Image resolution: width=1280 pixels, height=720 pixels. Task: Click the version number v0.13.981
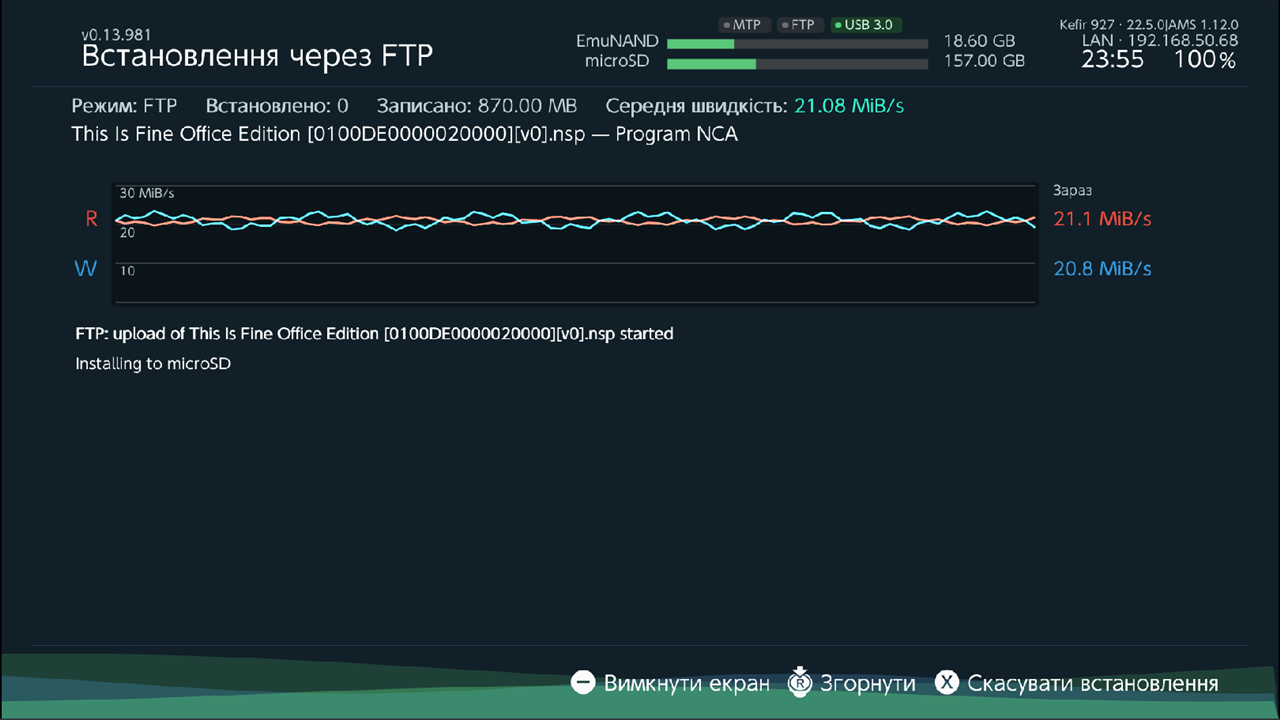[116, 34]
